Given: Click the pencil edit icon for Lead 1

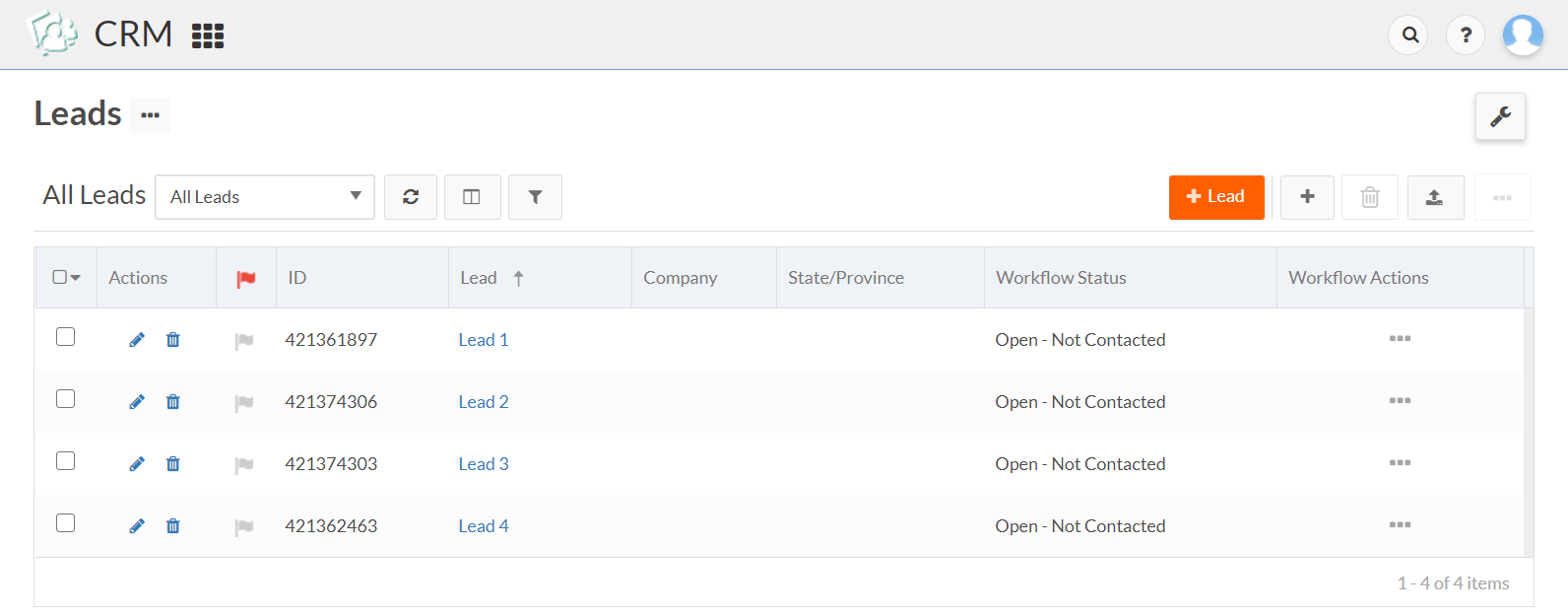Looking at the screenshot, I should [x=137, y=340].
